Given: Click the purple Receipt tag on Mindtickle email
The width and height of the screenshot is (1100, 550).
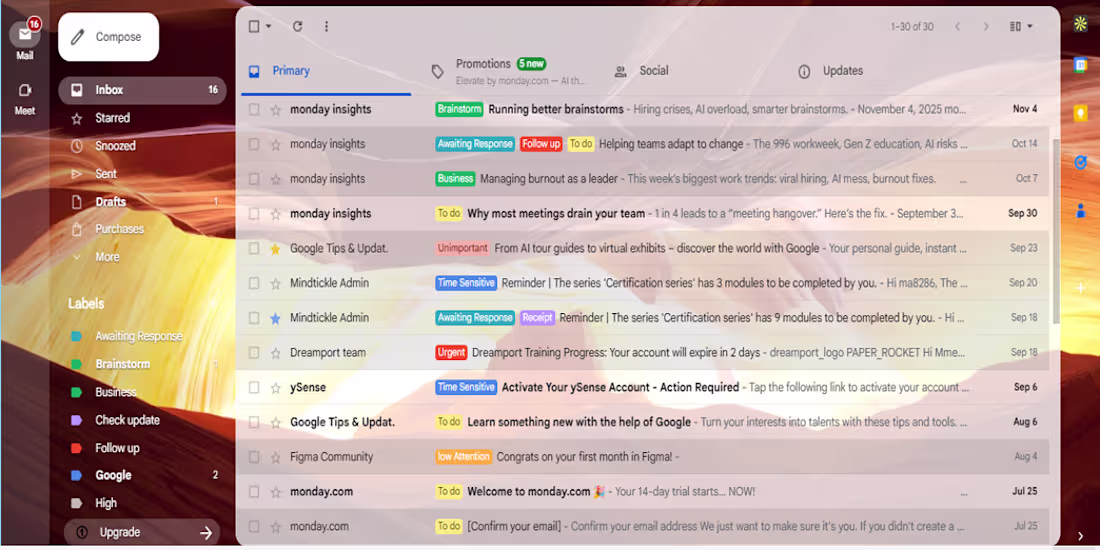Looking at the screenshot, I should (x=537, y=318).
